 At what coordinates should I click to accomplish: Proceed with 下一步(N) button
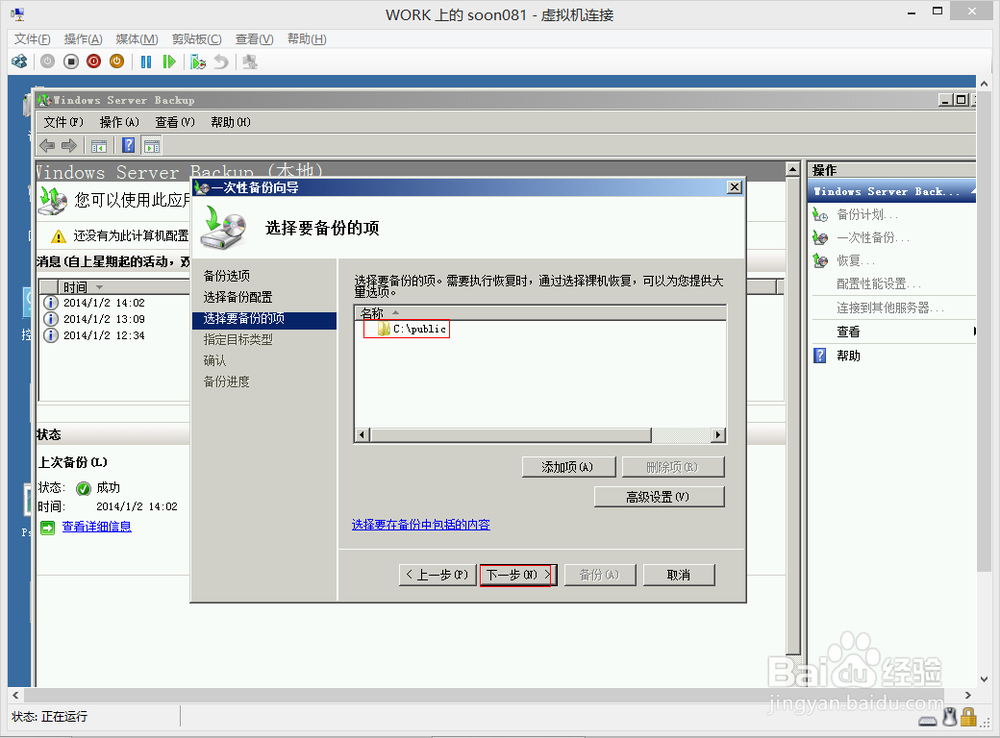pyautogui.click(x=518, y=575)
